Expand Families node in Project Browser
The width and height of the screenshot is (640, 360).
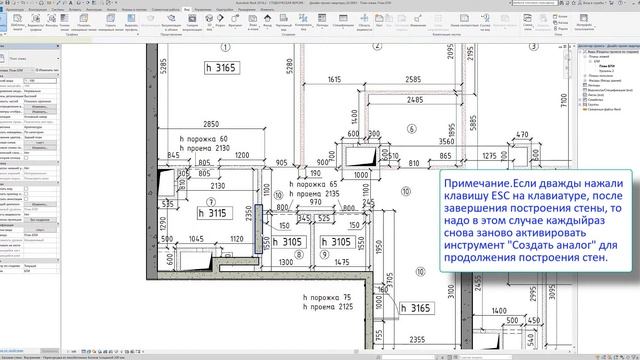tap(580, 100)
